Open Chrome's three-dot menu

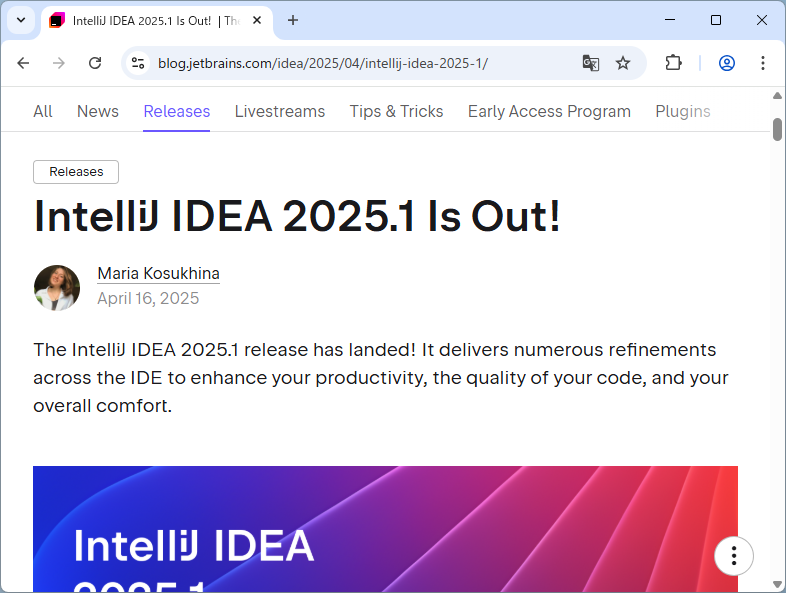(x=762, y=63)
